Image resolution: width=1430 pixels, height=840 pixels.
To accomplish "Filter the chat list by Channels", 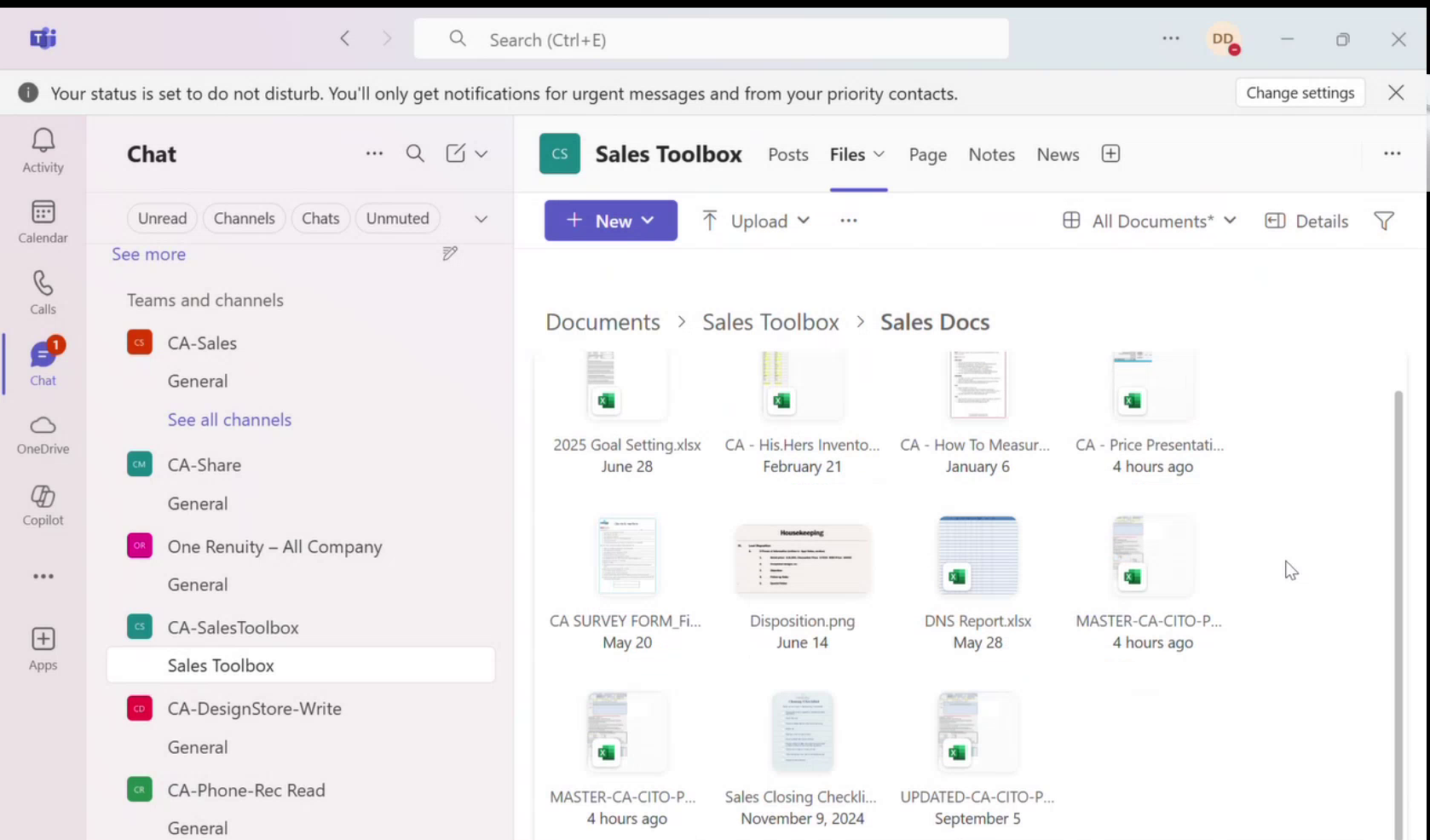I will 244,218.
